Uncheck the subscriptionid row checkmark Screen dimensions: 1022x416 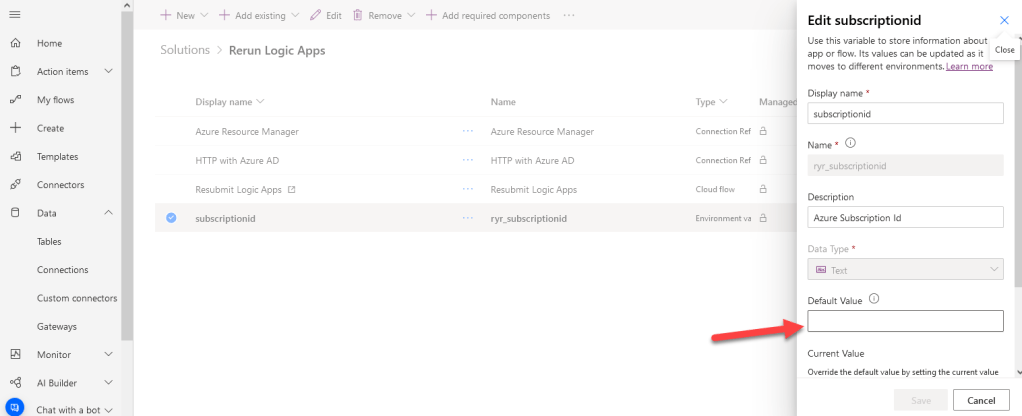coord(171,218)
